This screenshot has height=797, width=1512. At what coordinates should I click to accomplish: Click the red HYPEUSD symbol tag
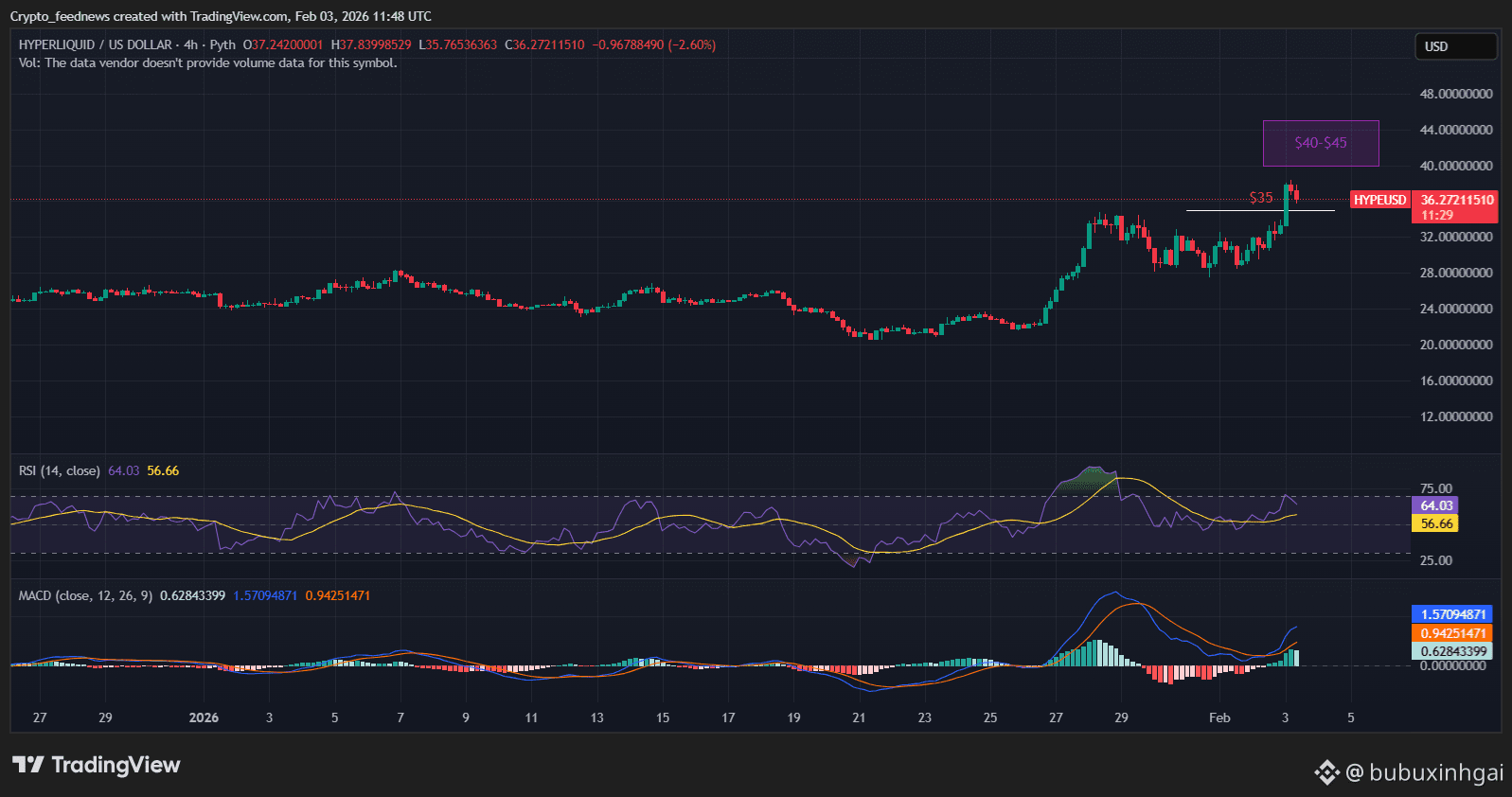click(1379, 200)
